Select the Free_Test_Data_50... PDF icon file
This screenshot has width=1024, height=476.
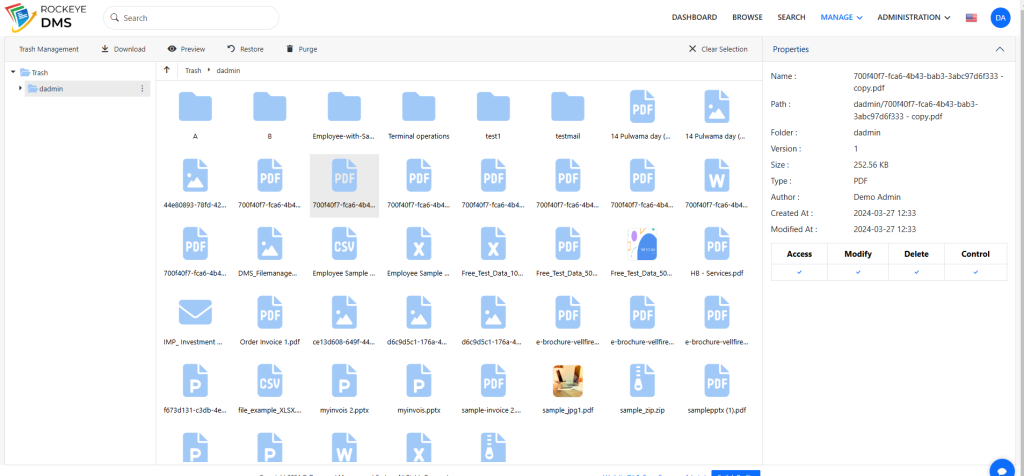tap(568, 252)
